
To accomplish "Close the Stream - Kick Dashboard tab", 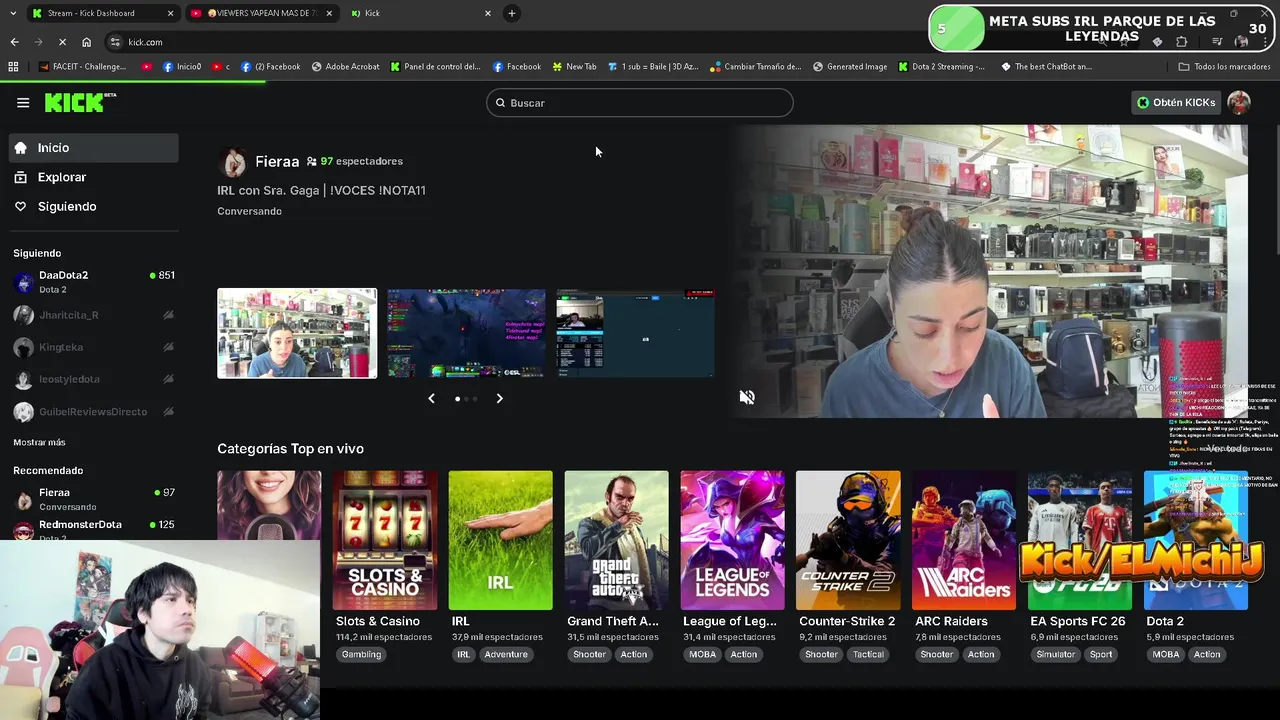I will (x=170, y=13).
